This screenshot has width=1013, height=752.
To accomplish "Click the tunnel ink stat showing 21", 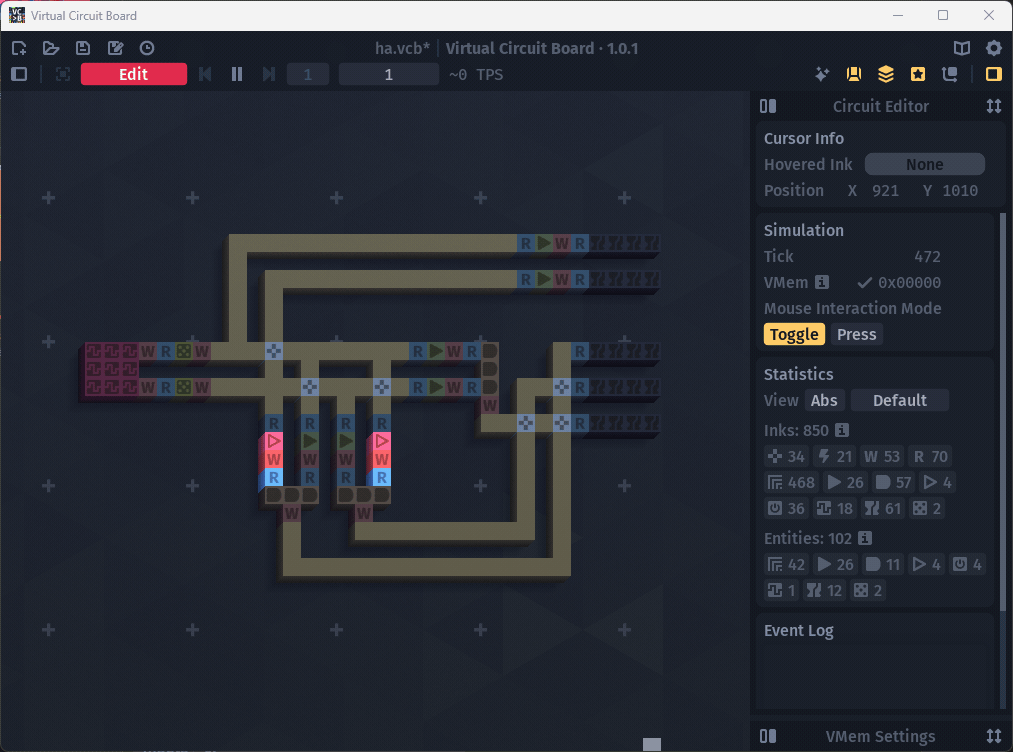I will [835, 456].
